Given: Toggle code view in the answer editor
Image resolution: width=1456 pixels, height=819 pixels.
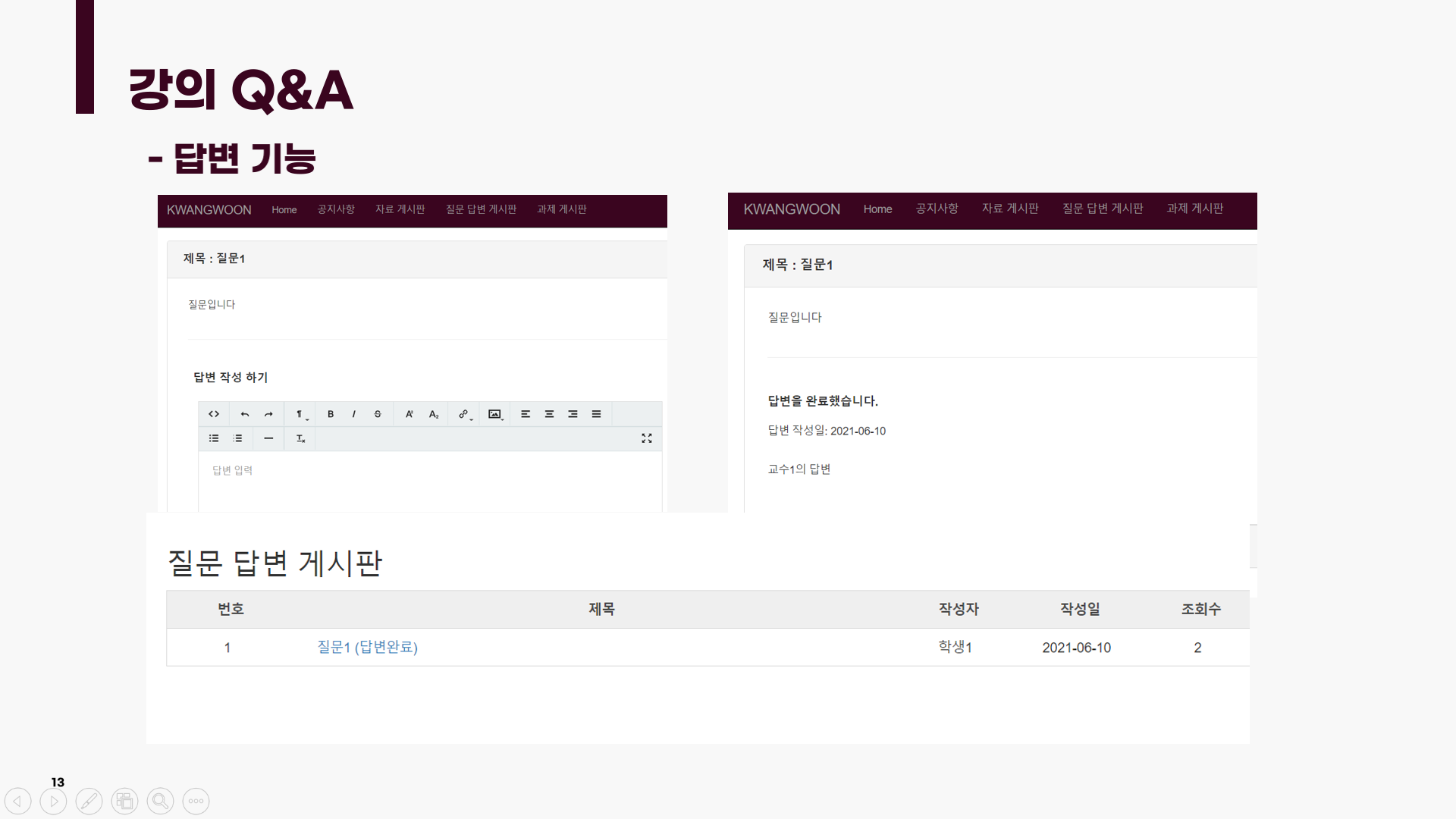Looking at the screenshot, I should (x=213, y=413).
